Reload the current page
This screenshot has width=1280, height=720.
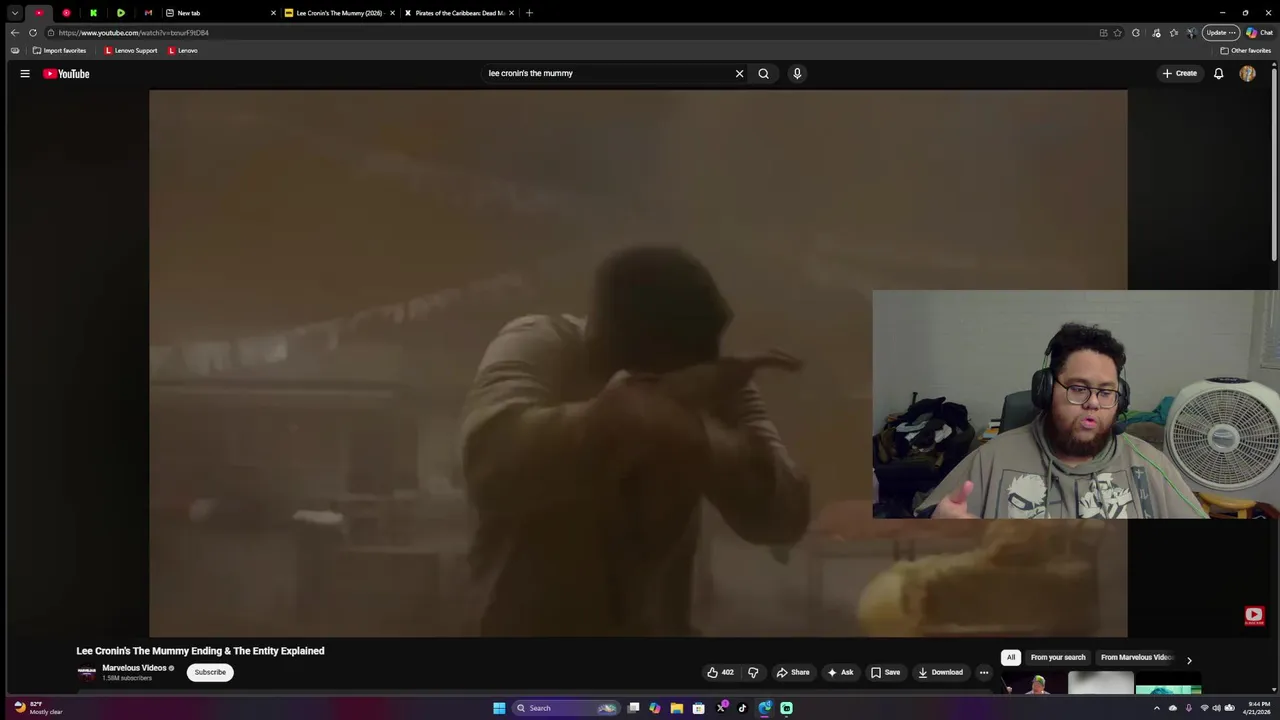point(33,32)
